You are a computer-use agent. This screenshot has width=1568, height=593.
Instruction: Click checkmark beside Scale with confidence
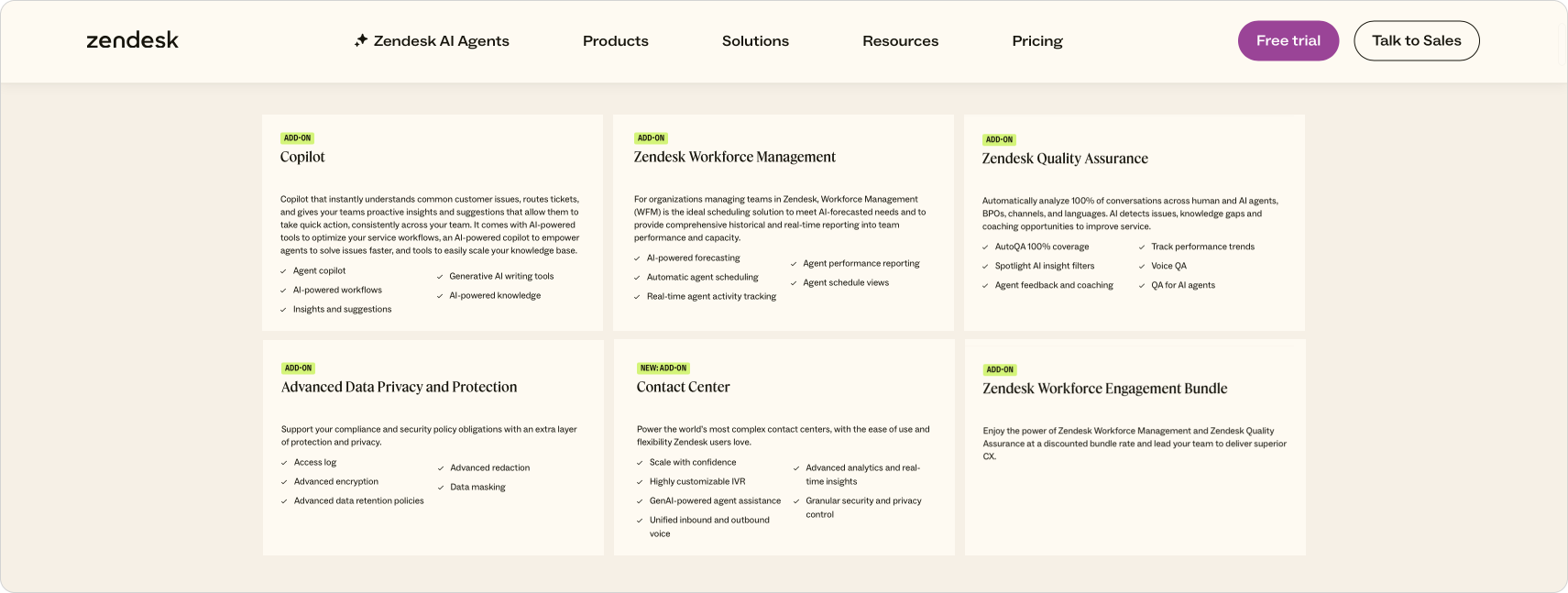(640, 463)
